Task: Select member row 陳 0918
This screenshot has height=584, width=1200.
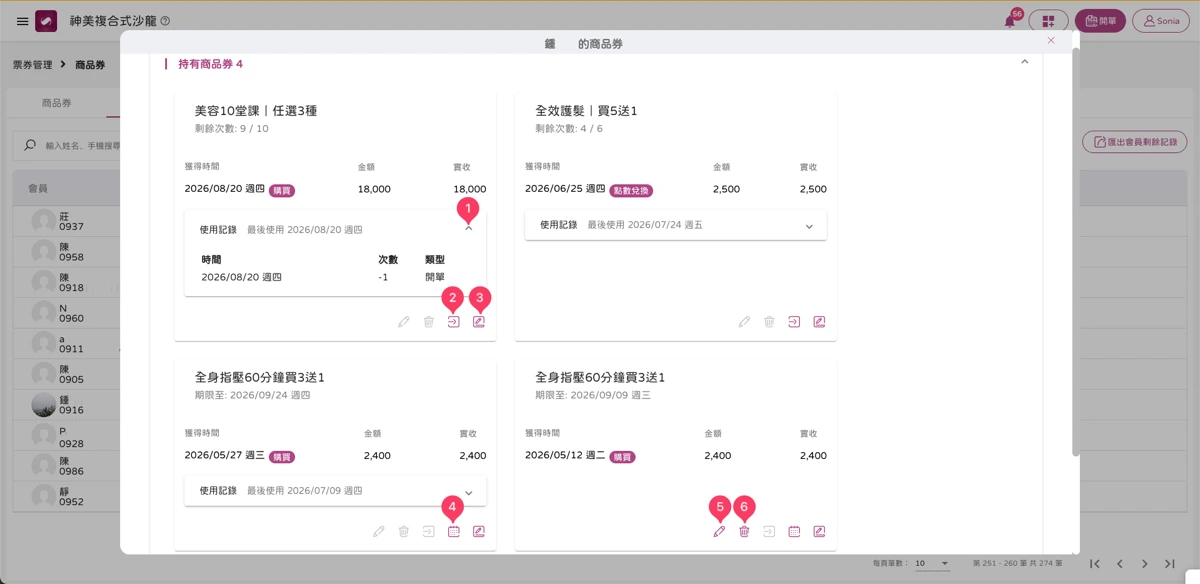Action: [x=66, y=282]
